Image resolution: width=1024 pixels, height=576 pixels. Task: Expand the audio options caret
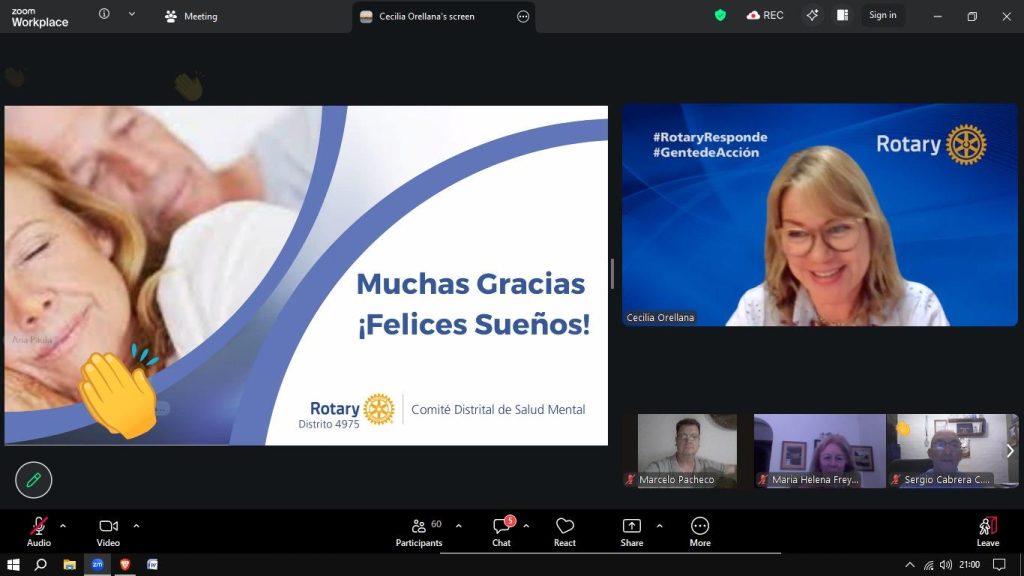[x=63, y=526]
